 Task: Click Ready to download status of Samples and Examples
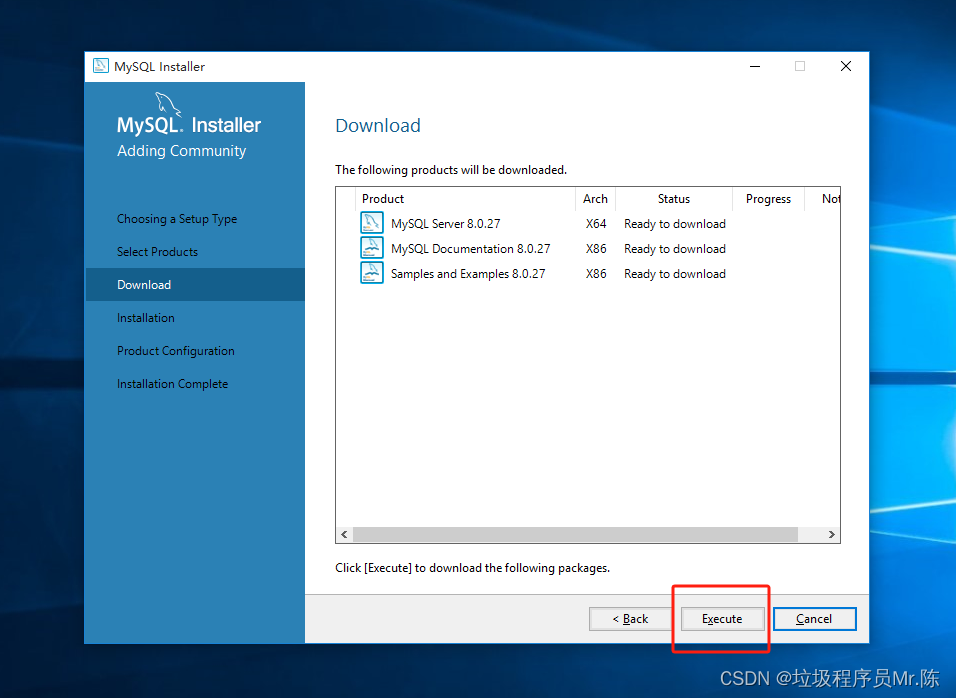[675, 274]
